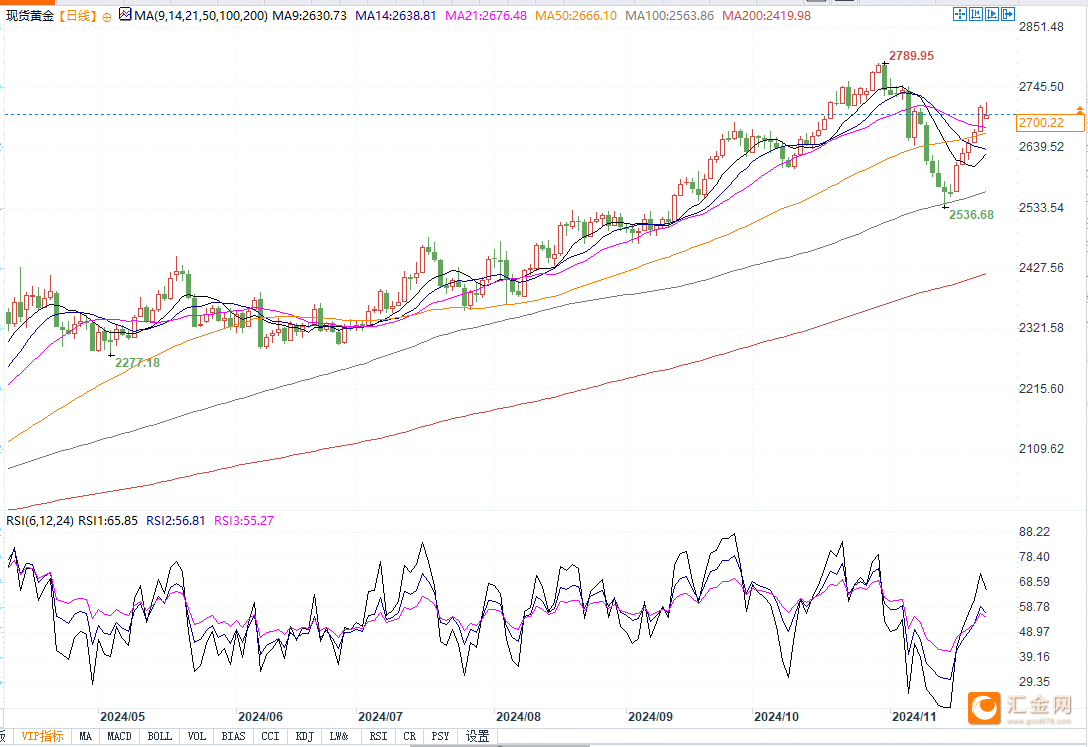Click the third chart toolbar icon with play arrow
Image resolution: width=1088 pixels, height=747 pixels.
coord(990,15)
